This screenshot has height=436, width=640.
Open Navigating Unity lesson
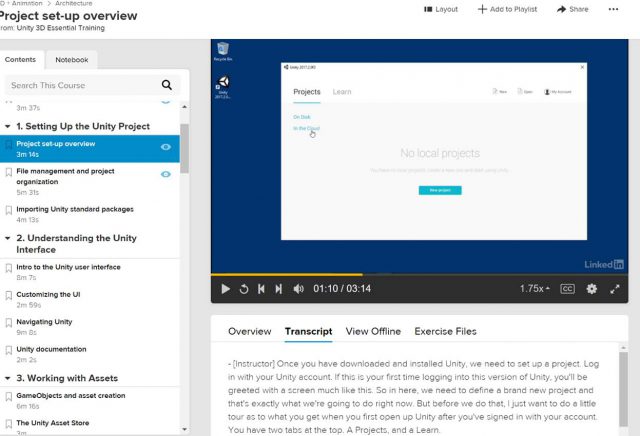coord(44,322)
